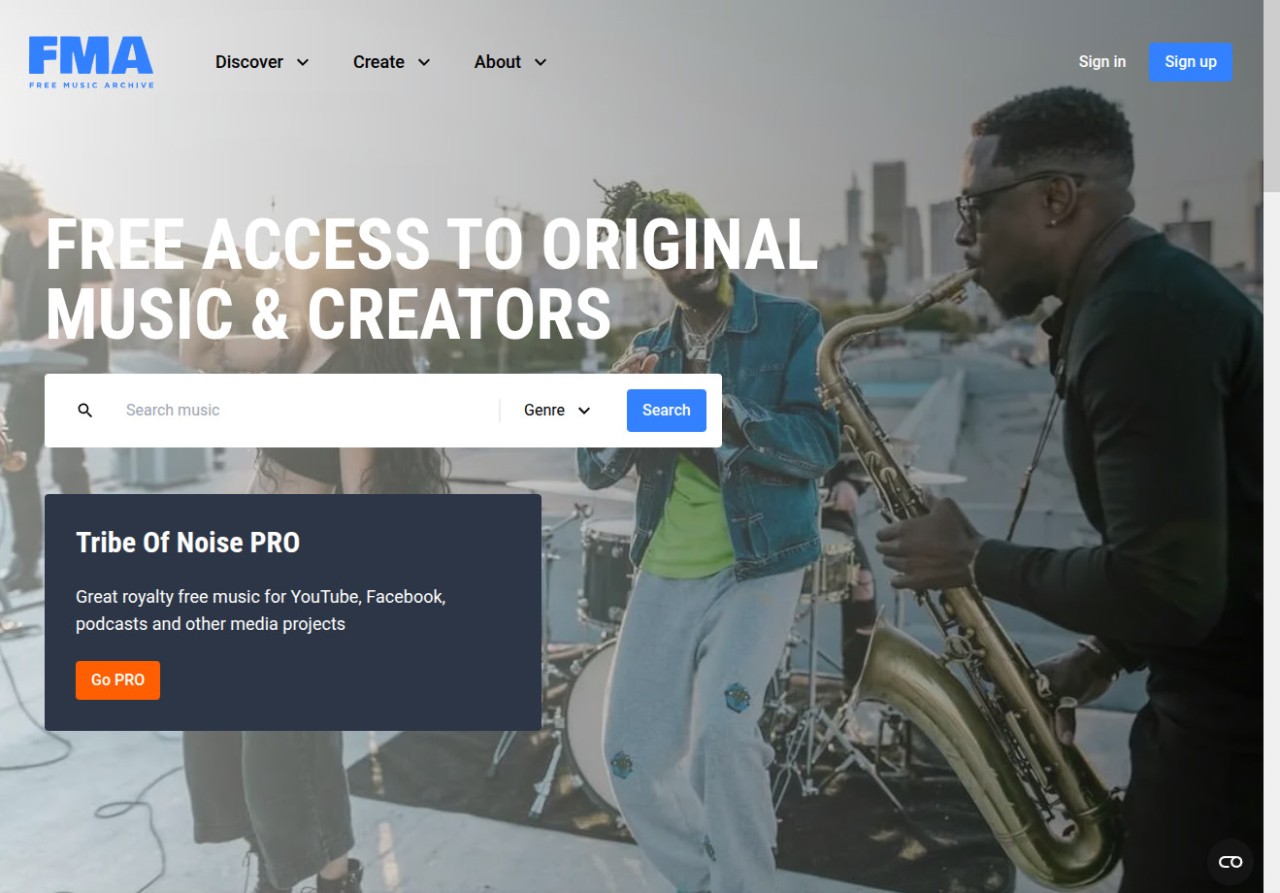Image resolution: width=1280 pixels, height=893 pixels.
Task: Click the page's vertical scrollbar thumb
Action: [1271, 96]
